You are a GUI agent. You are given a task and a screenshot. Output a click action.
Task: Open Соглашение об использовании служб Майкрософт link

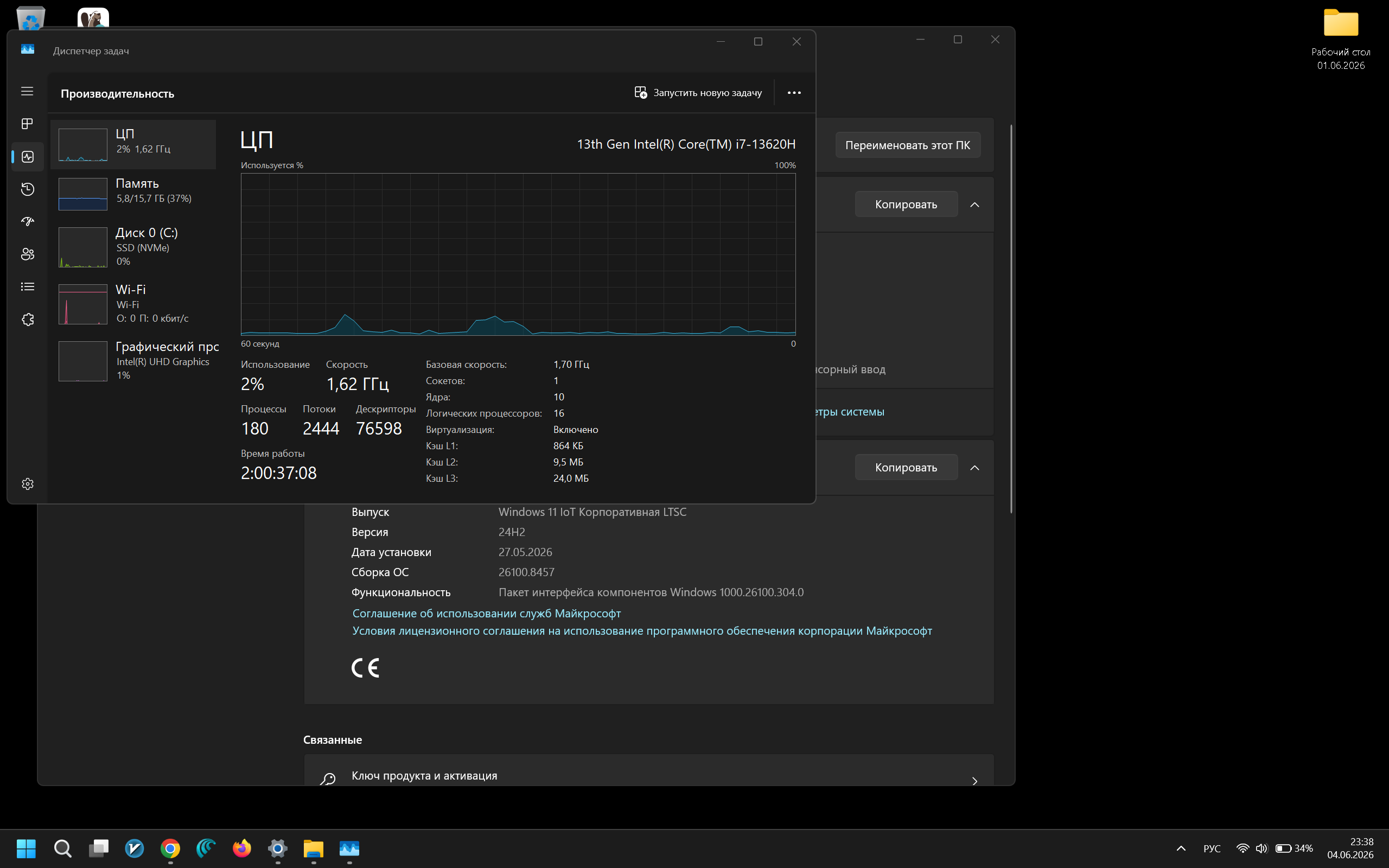coord(487,613)
